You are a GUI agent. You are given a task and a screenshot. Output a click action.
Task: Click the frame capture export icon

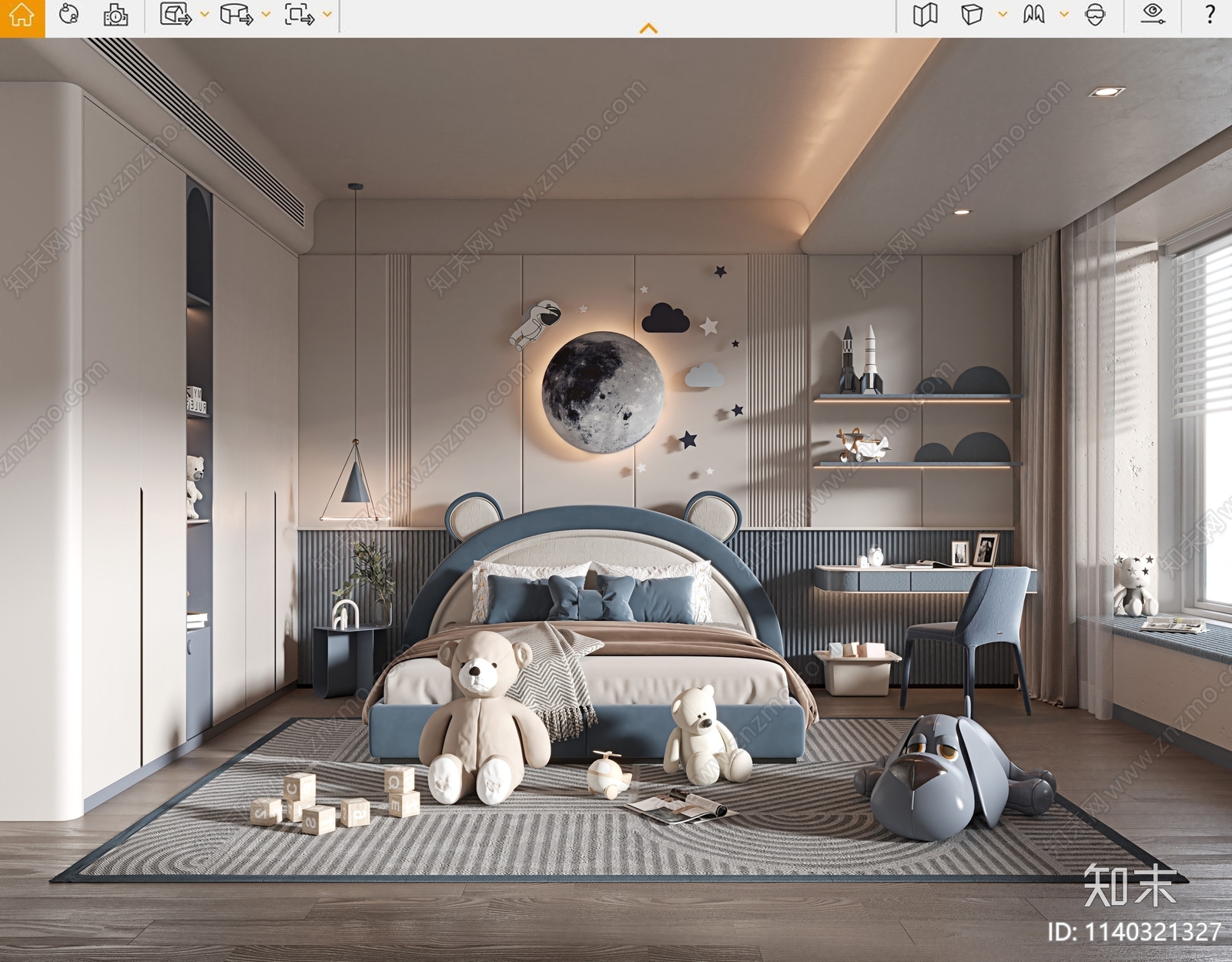[x=299, y=14]
